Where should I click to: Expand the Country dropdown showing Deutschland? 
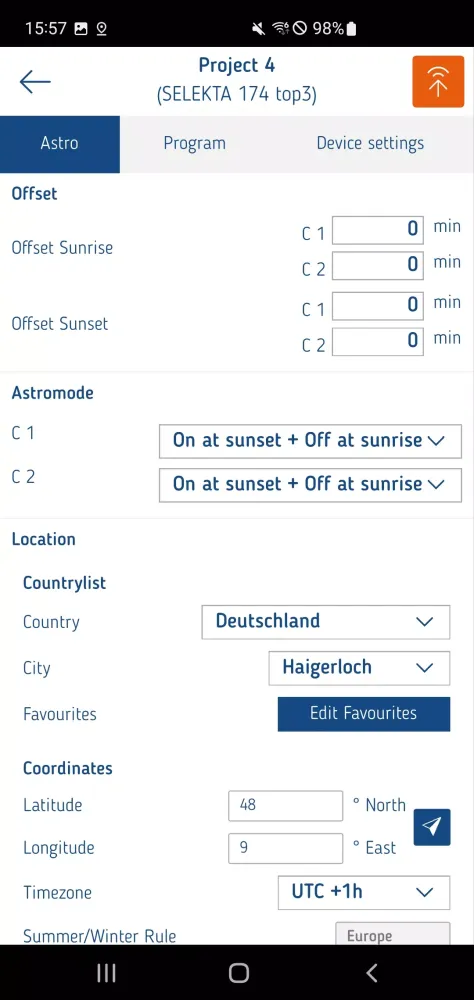point(325,622)
